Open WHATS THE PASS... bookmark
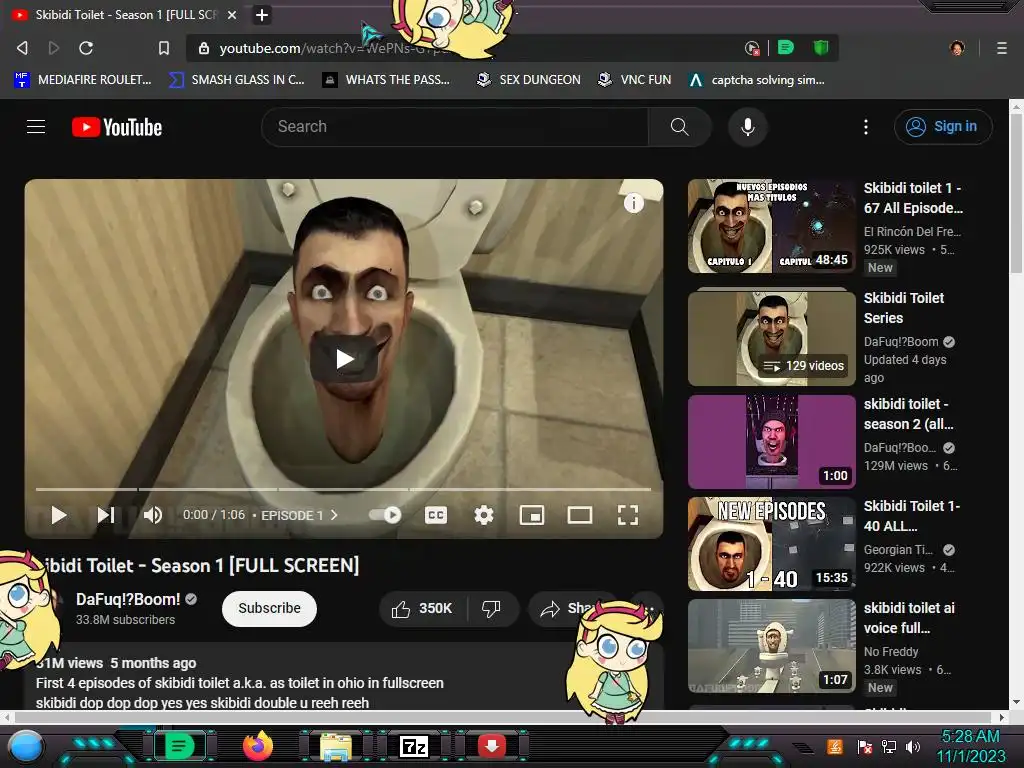Image resolution: width=1024 pixels, height=768 pixels. [x=387, y=80]
